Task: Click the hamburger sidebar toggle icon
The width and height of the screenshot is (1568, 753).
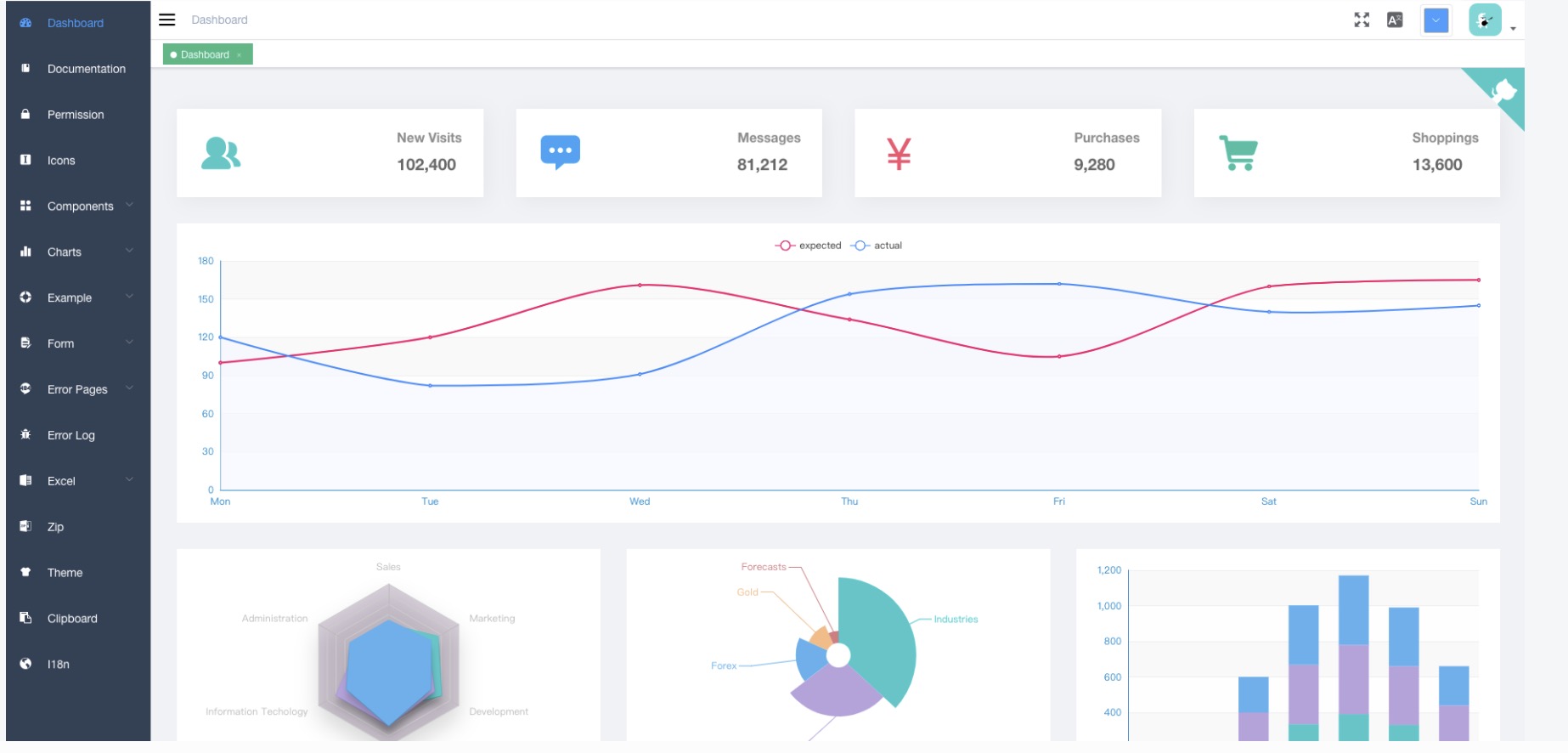Action: click(167, 20)
